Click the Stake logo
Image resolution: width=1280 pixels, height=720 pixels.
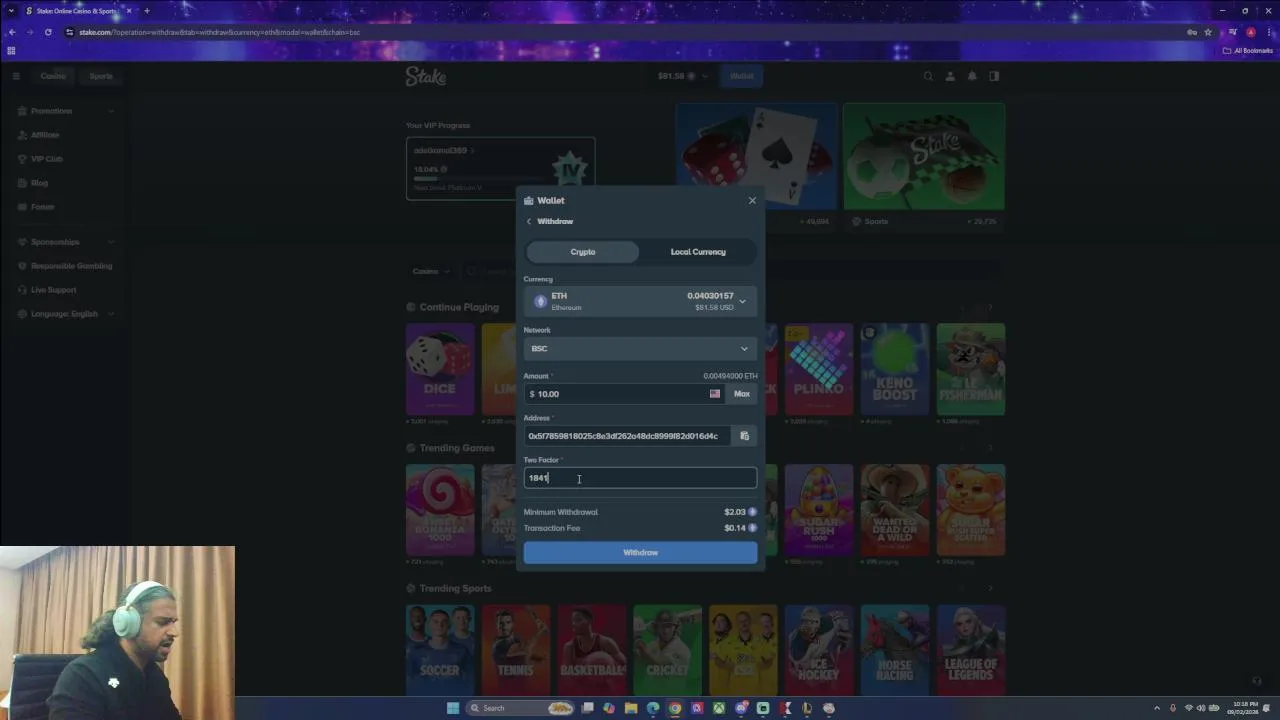point(426,76)
